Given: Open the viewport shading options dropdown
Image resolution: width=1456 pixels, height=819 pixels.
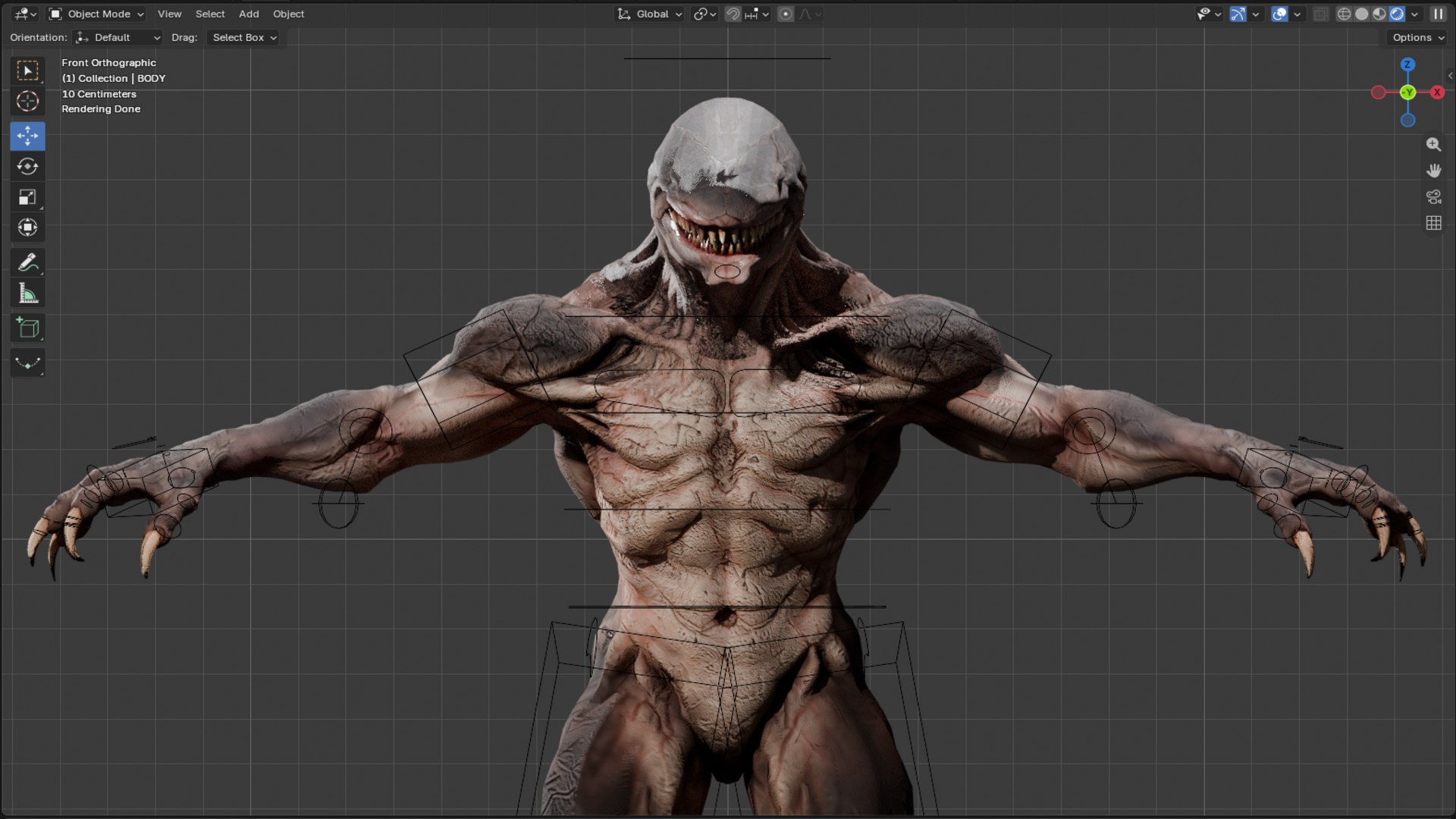Looking at the screenshot, I should click(1414, 14).
